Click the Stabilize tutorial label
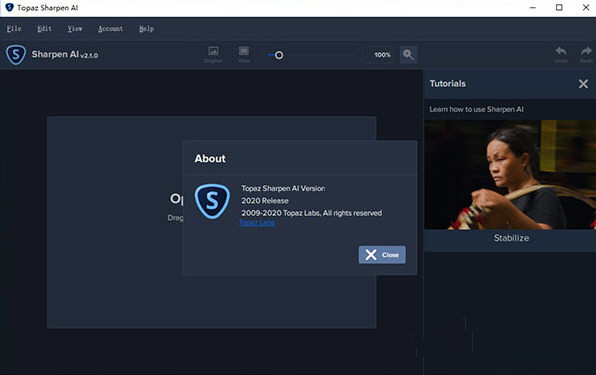This screenshot has height=375, width=596. click(x=511, y=238)
